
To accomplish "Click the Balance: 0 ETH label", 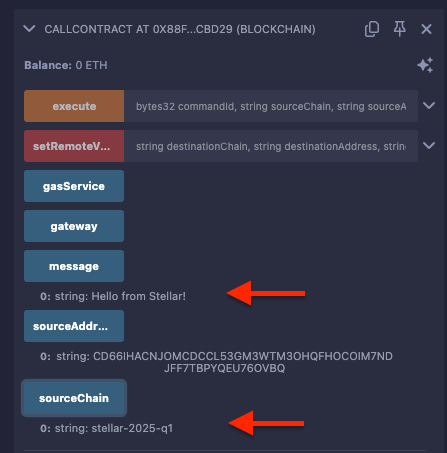I will (x=66, y=65).
